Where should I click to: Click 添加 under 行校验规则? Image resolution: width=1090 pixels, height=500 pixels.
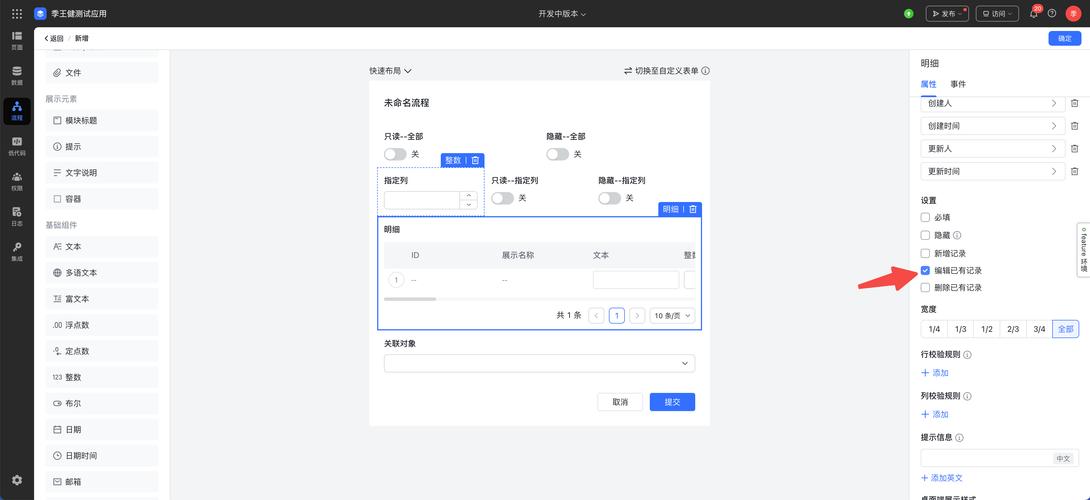(x=934, y=372)
